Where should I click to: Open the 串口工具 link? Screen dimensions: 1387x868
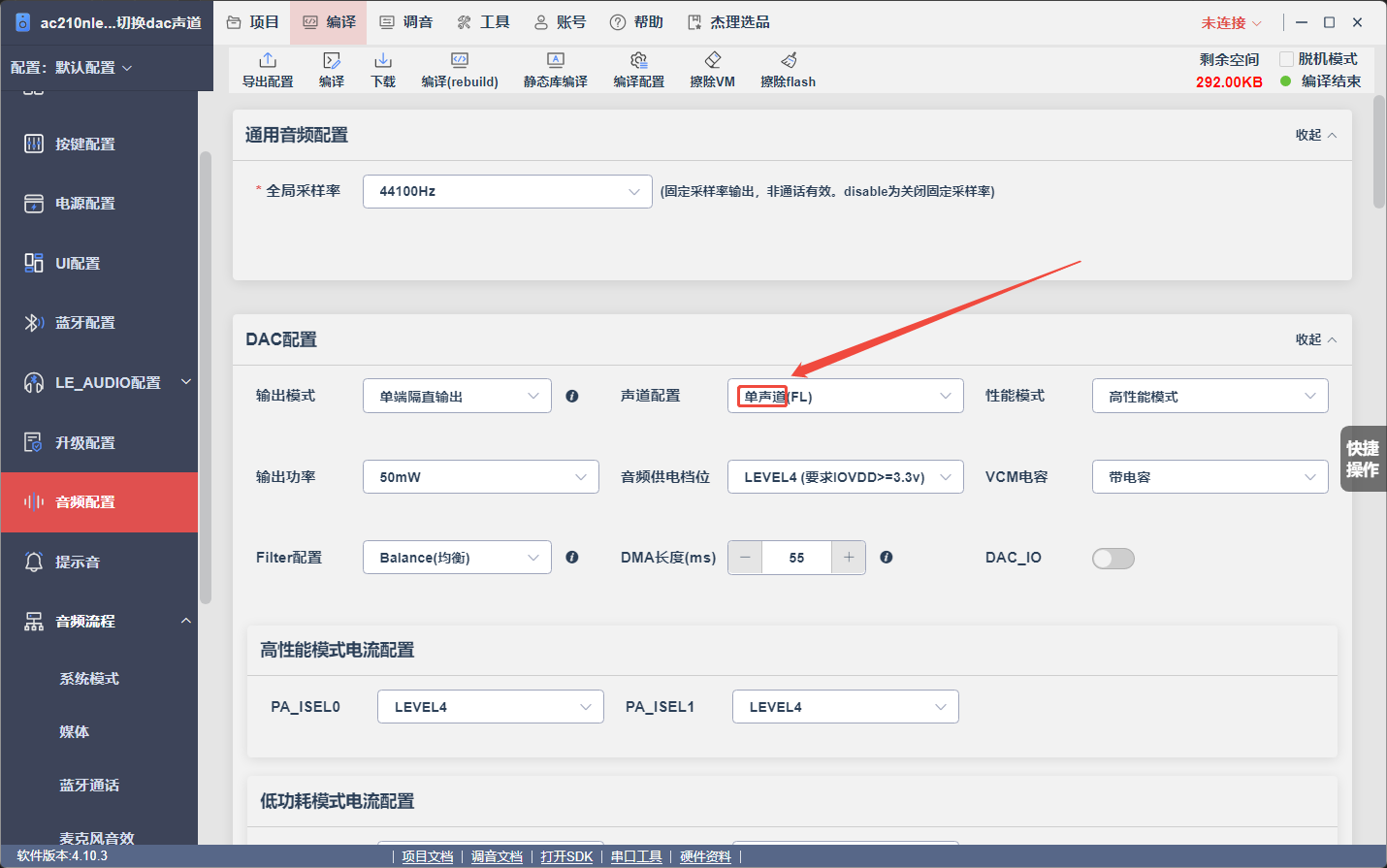(x=636, y=856)
